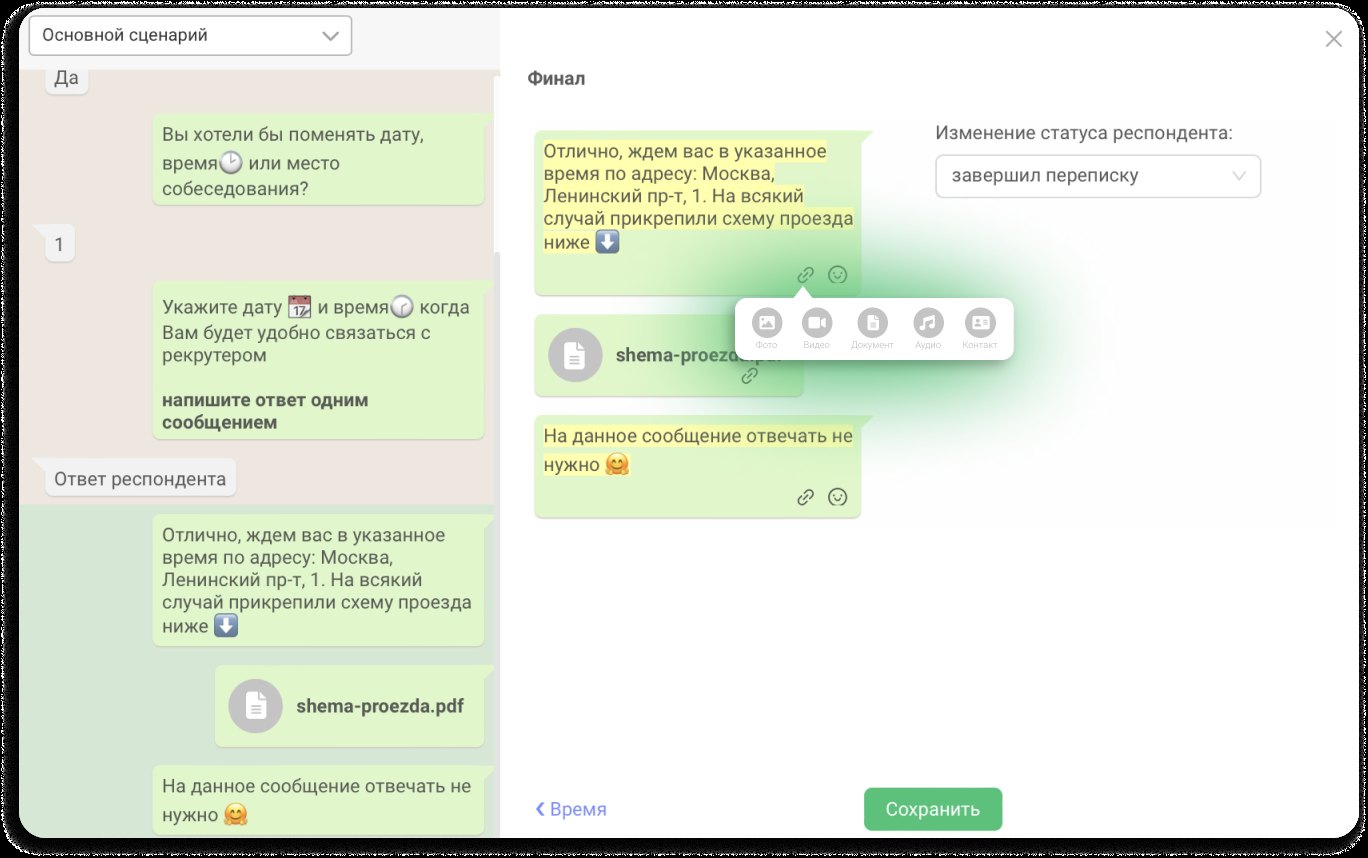Click the message text starting with Отлично, ждем вас
Screen dimensions: 1368x858
point(698,197)
